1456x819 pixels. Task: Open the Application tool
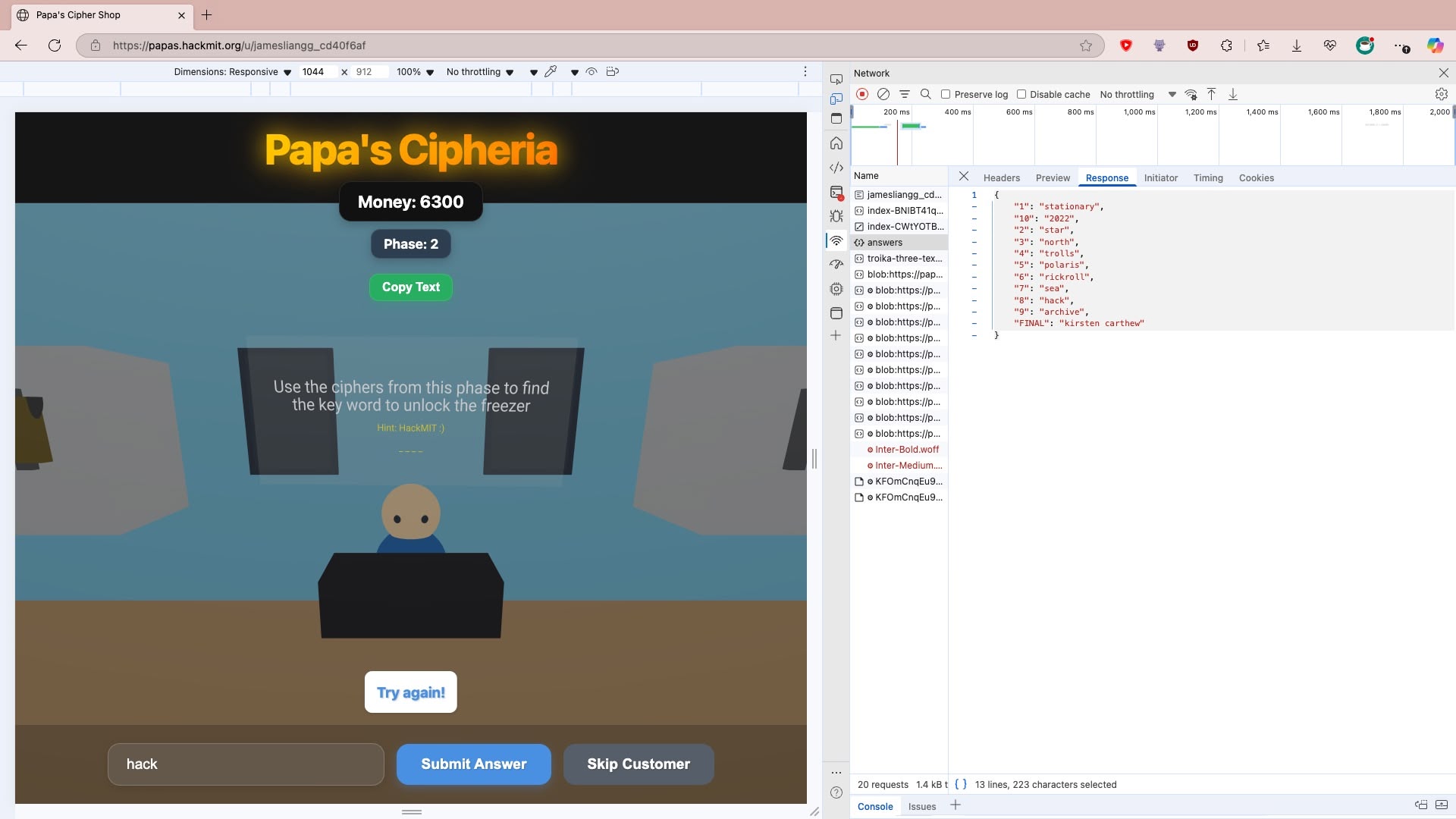tap(836, 312)
